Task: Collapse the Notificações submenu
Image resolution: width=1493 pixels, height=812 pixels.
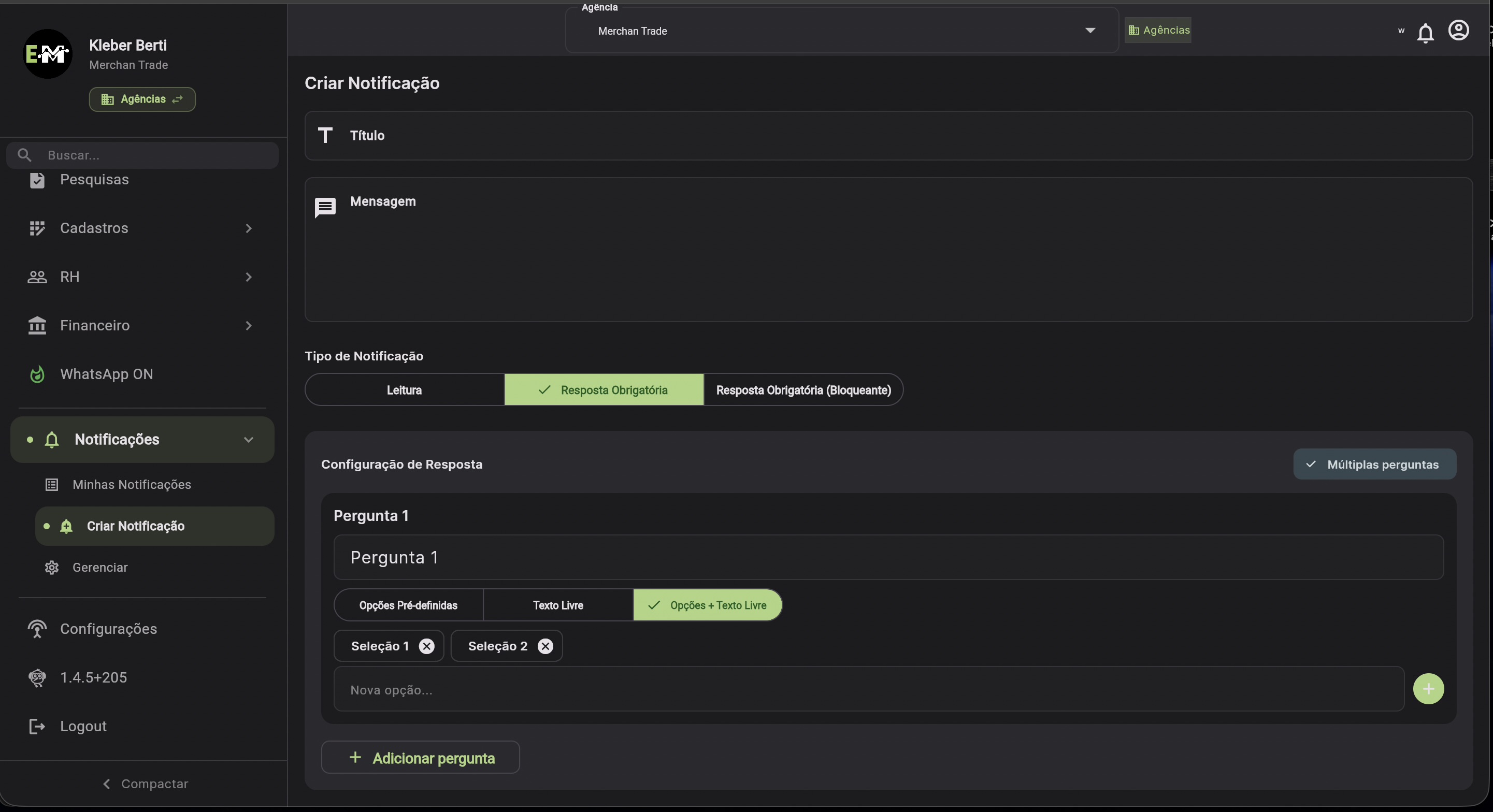Action: point(248,440)
